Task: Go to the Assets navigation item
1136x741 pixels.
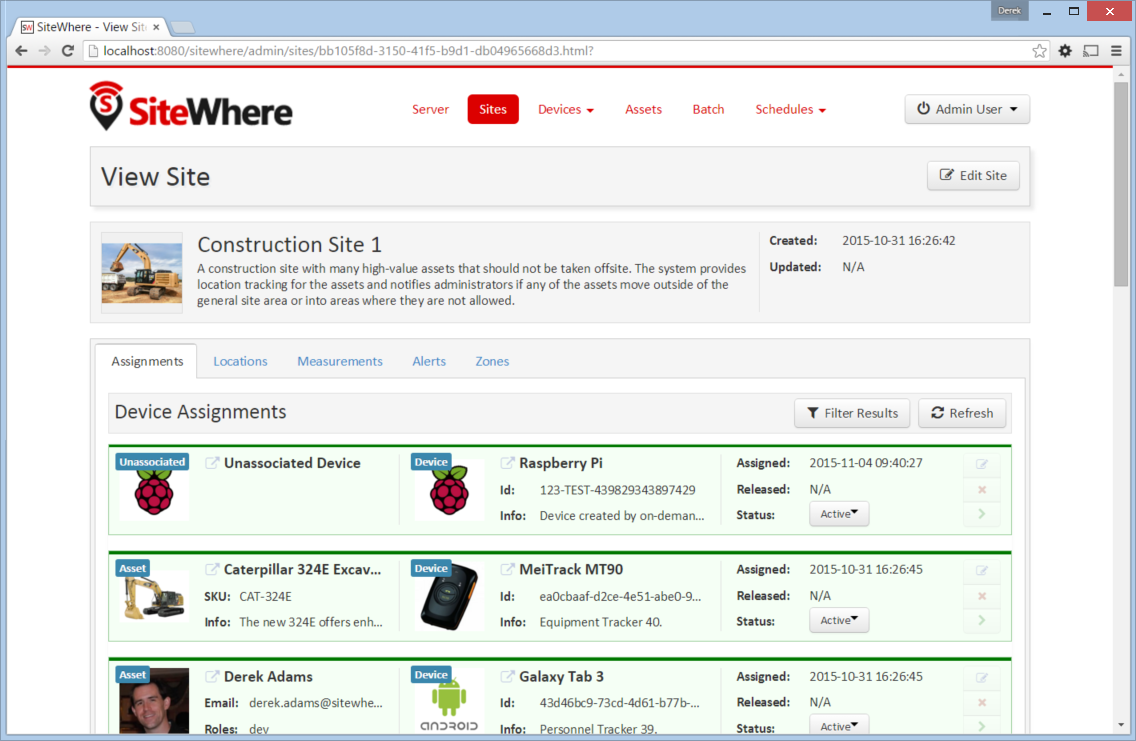Action: point(643,109)
